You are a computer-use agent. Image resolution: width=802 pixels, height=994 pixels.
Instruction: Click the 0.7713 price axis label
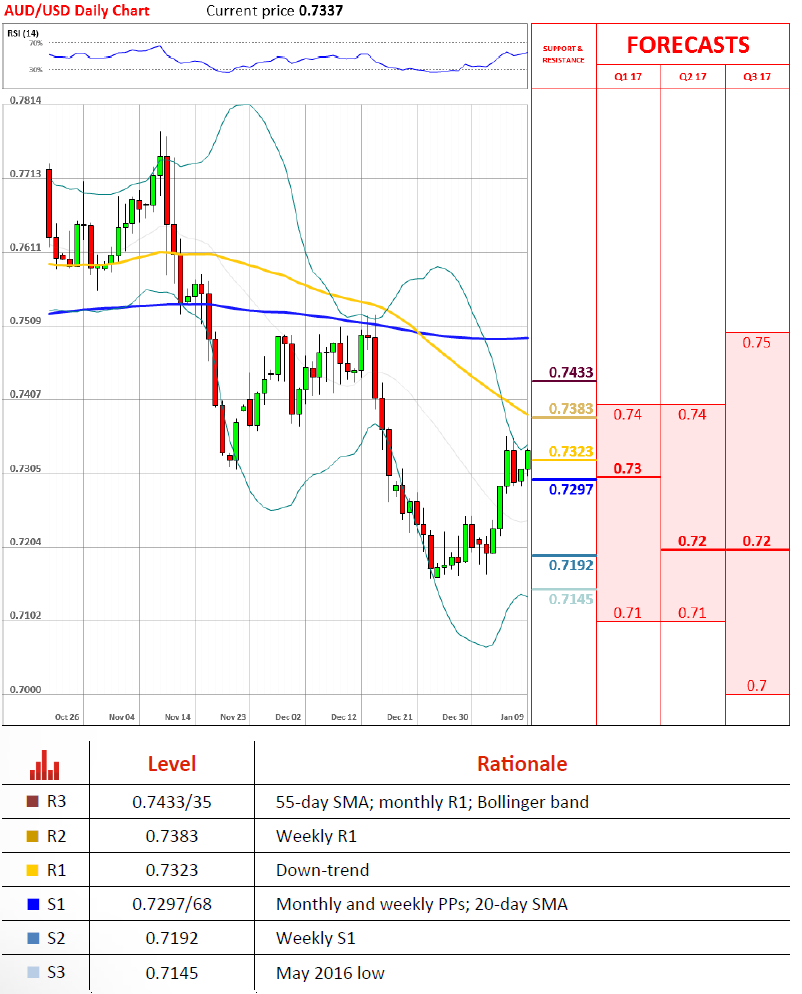click(25, 174)
